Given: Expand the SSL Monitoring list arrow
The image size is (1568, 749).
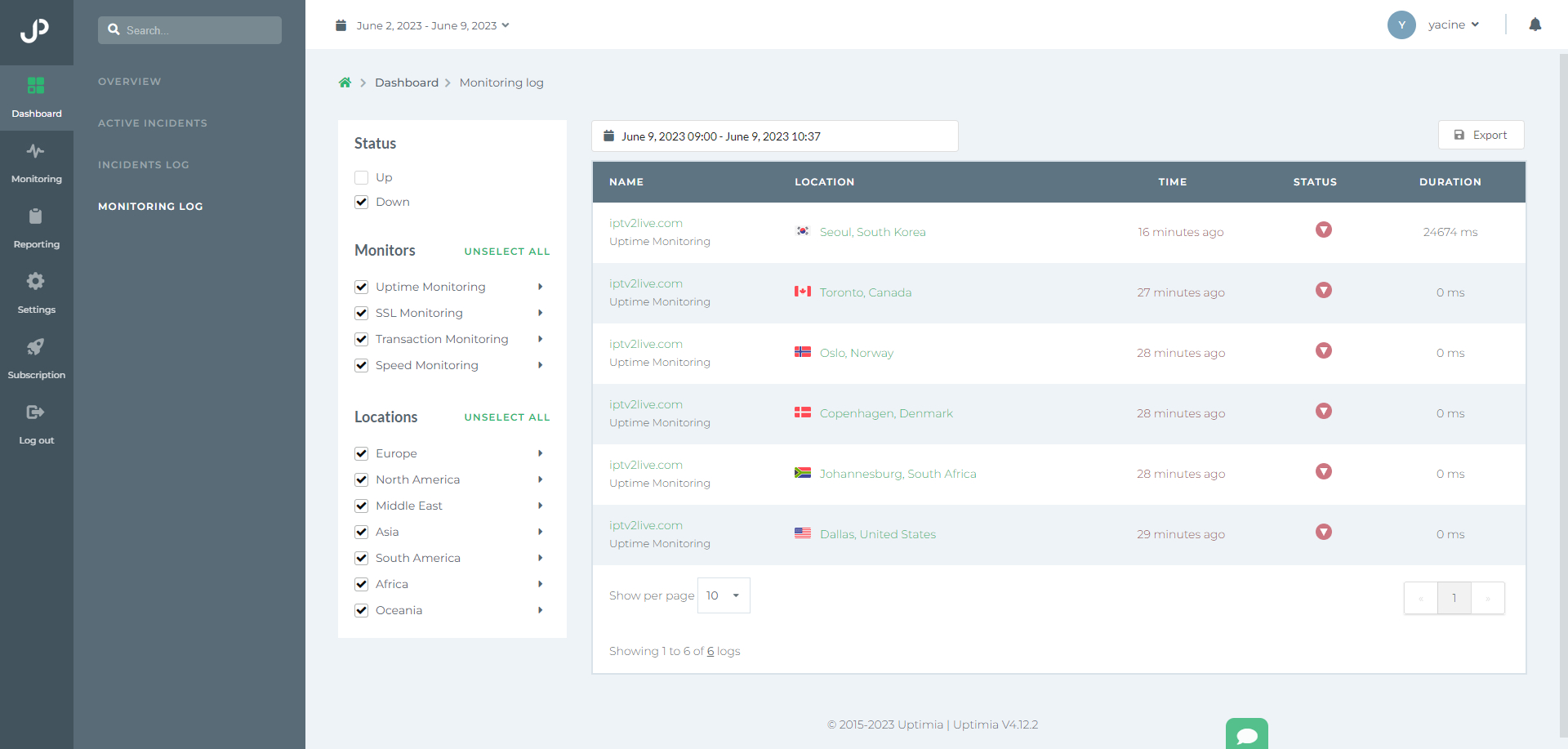Looking at the screenshot, I should (540, 313).
